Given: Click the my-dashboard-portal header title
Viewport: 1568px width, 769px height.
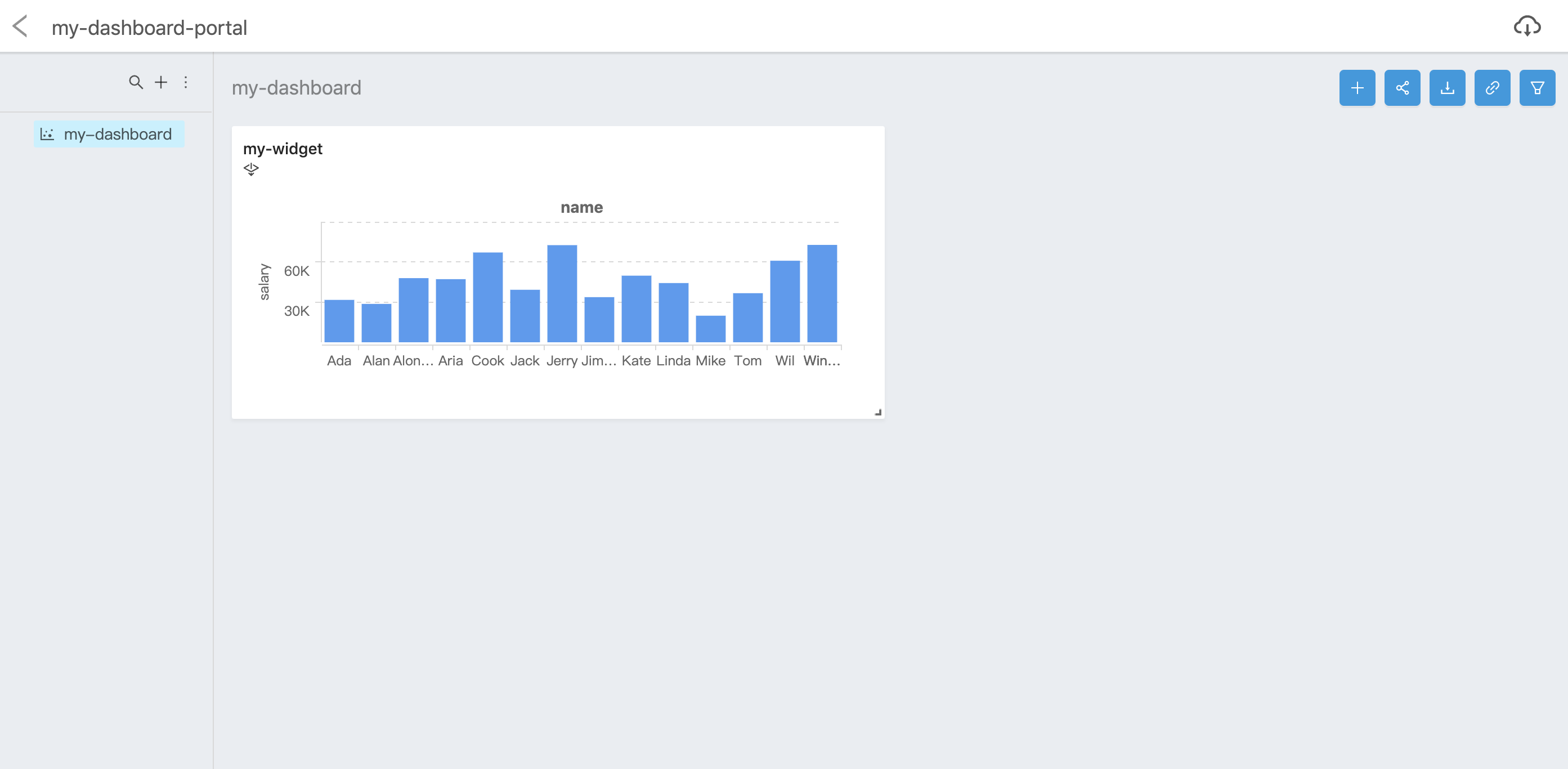Looking at the screenshot, I should (149, 28).
